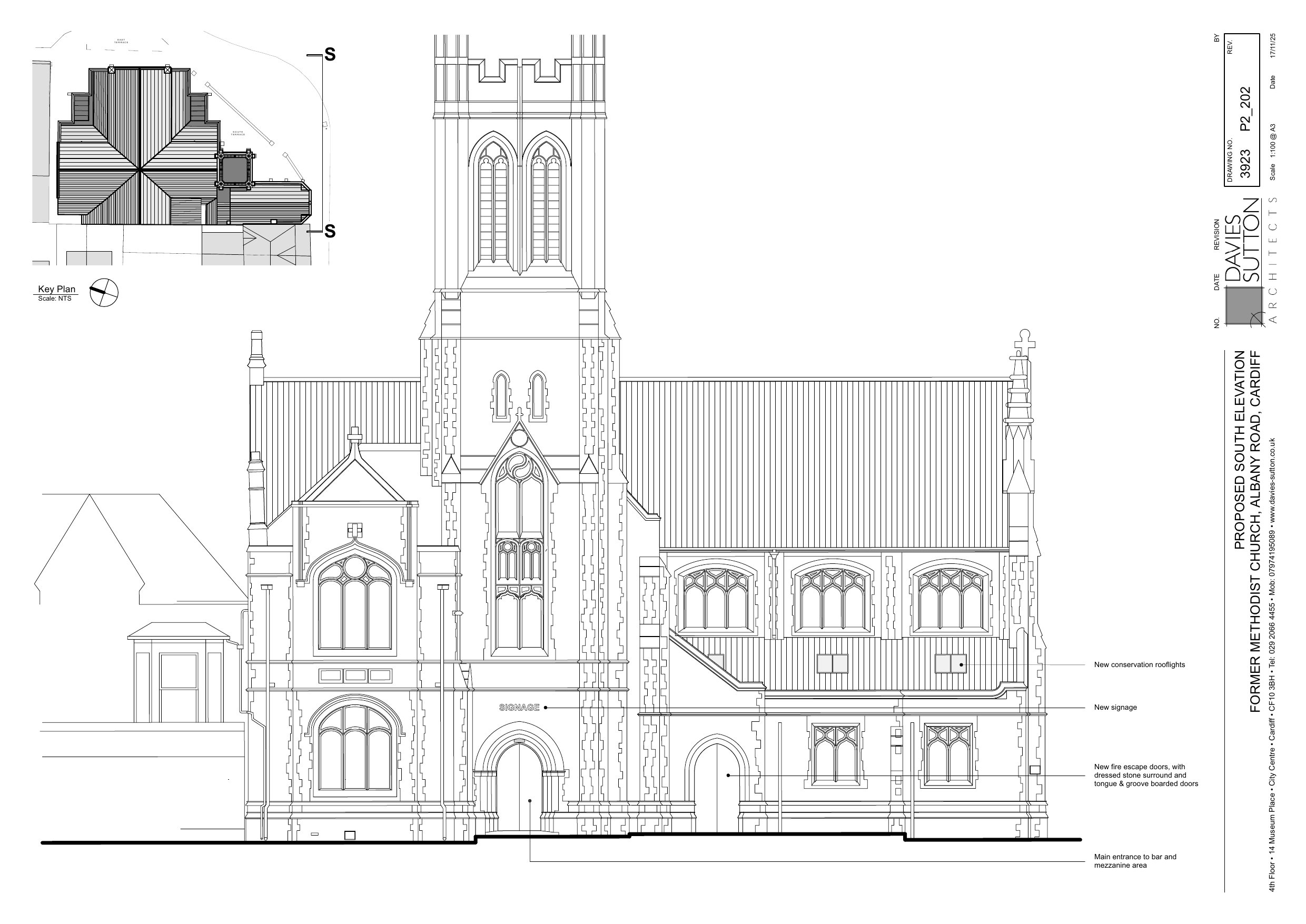Viewport: 1306px width, 924px height.
Task: Click the lower S section marker
Action: coord(330,231)
